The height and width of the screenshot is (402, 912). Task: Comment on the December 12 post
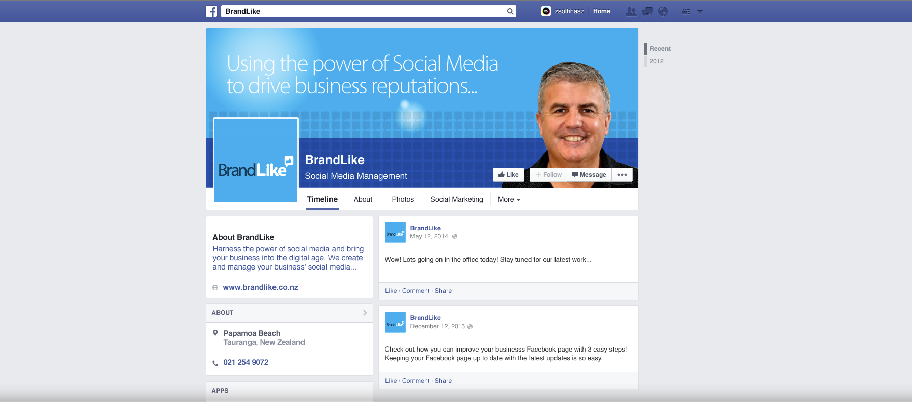[415, 380]
